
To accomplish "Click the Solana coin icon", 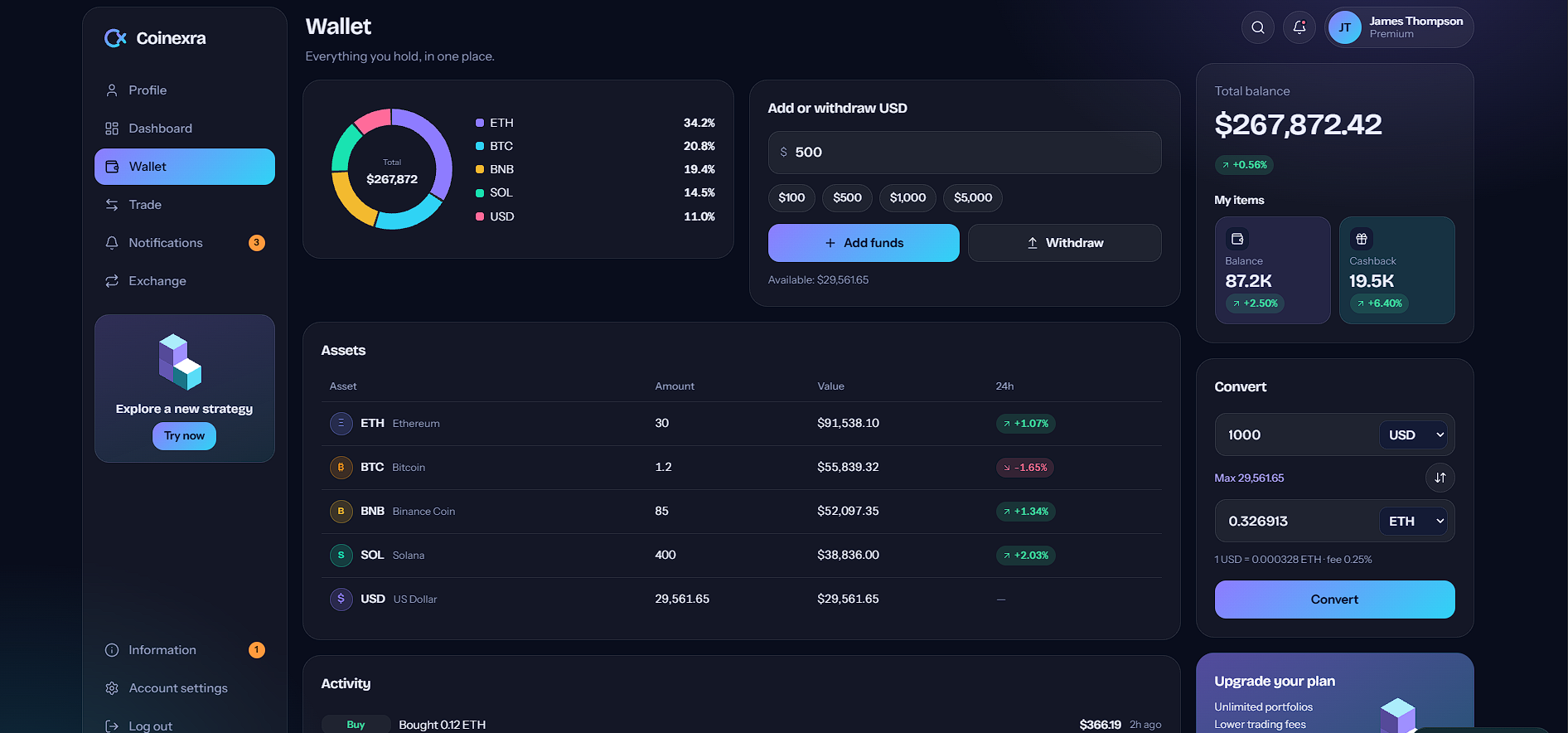I will [x=341, y=556].
